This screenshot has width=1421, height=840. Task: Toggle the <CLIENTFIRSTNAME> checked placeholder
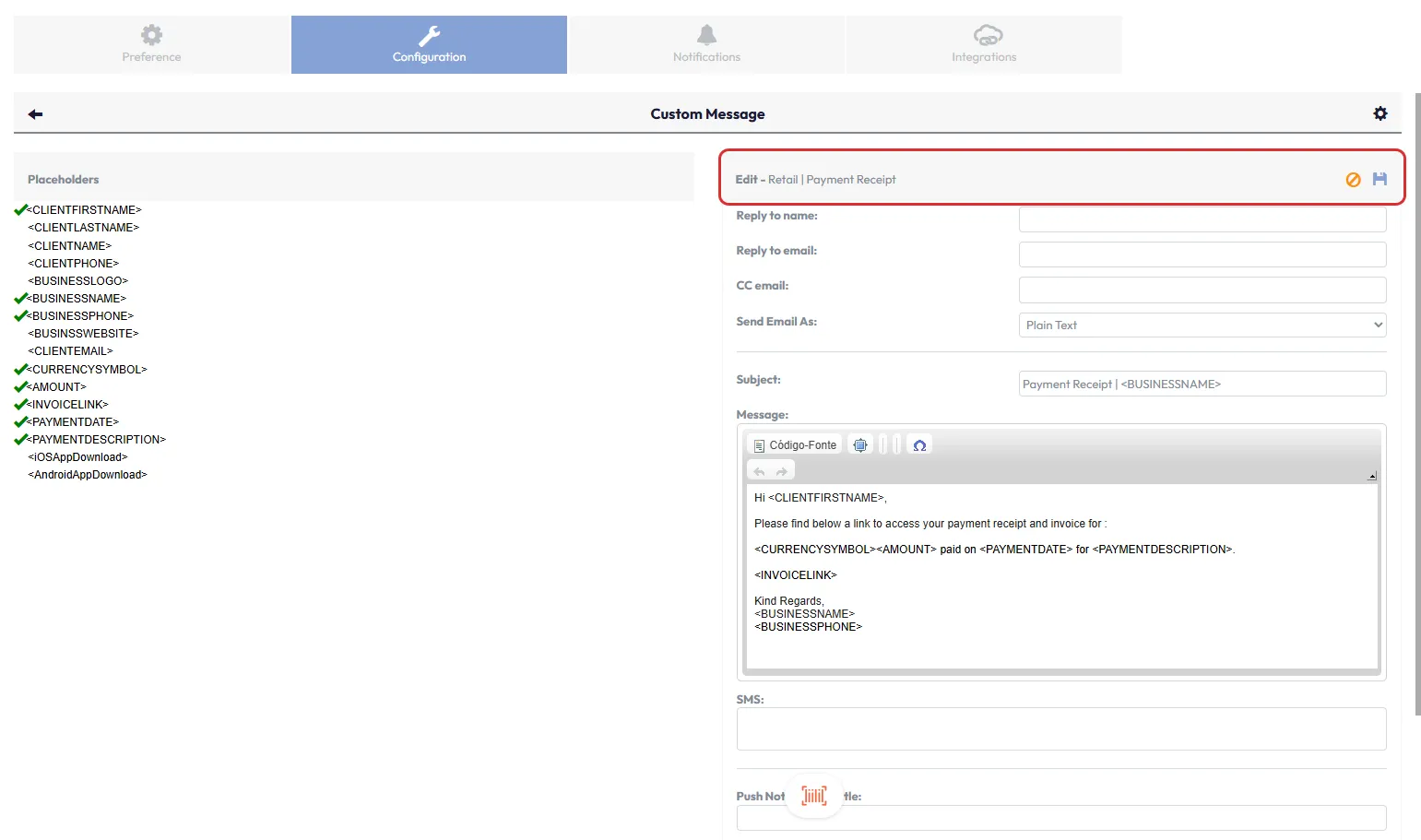pos(84,210)
